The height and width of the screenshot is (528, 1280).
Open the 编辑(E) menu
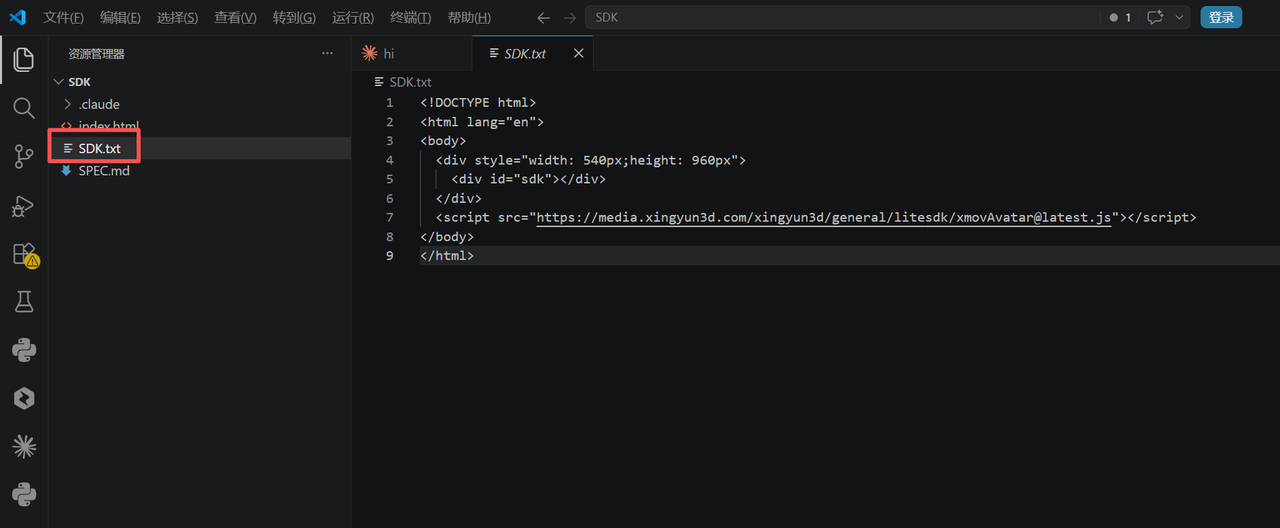pos(120,18)
